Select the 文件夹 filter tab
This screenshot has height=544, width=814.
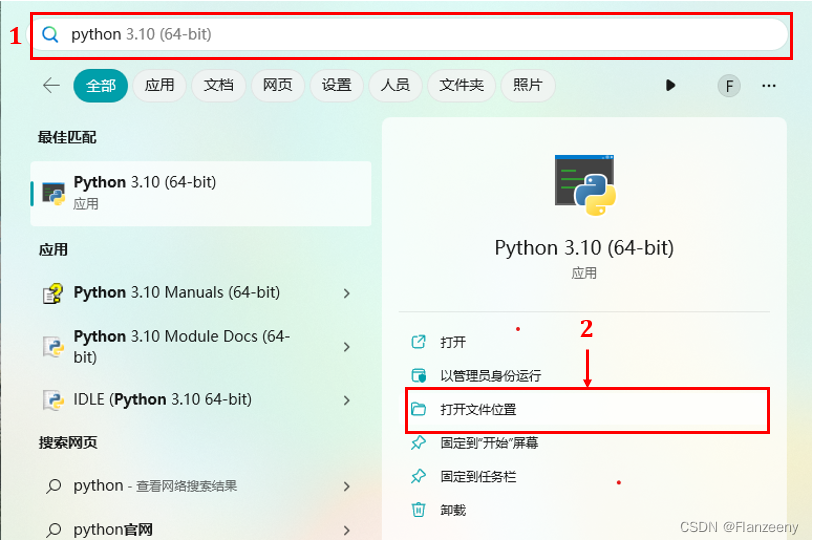(x=462, y=86)
